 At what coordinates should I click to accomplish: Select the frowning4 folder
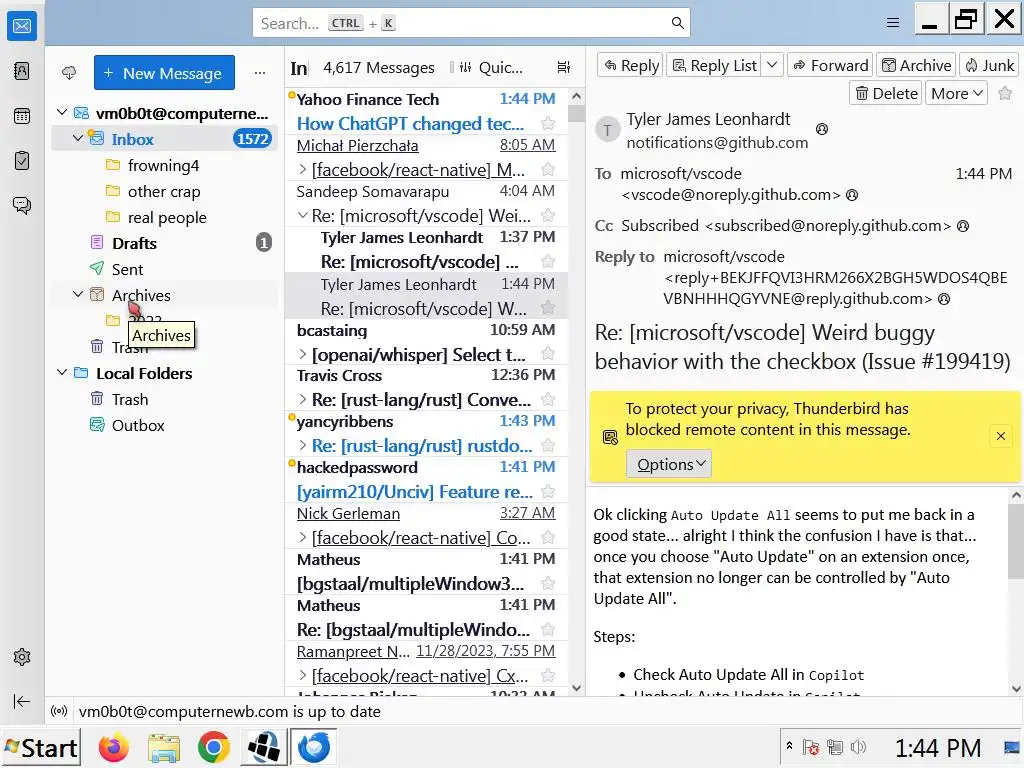[x=165, y=165]
